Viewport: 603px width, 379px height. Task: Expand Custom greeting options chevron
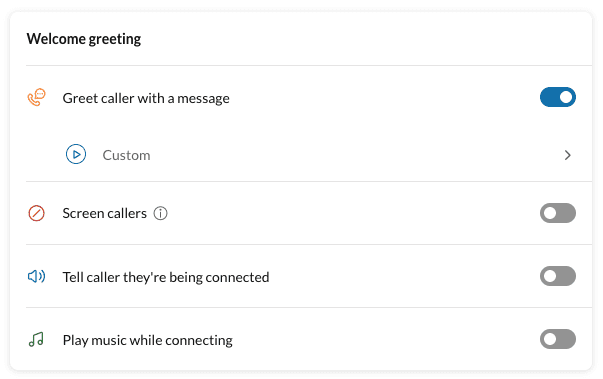tap(568, 155)
